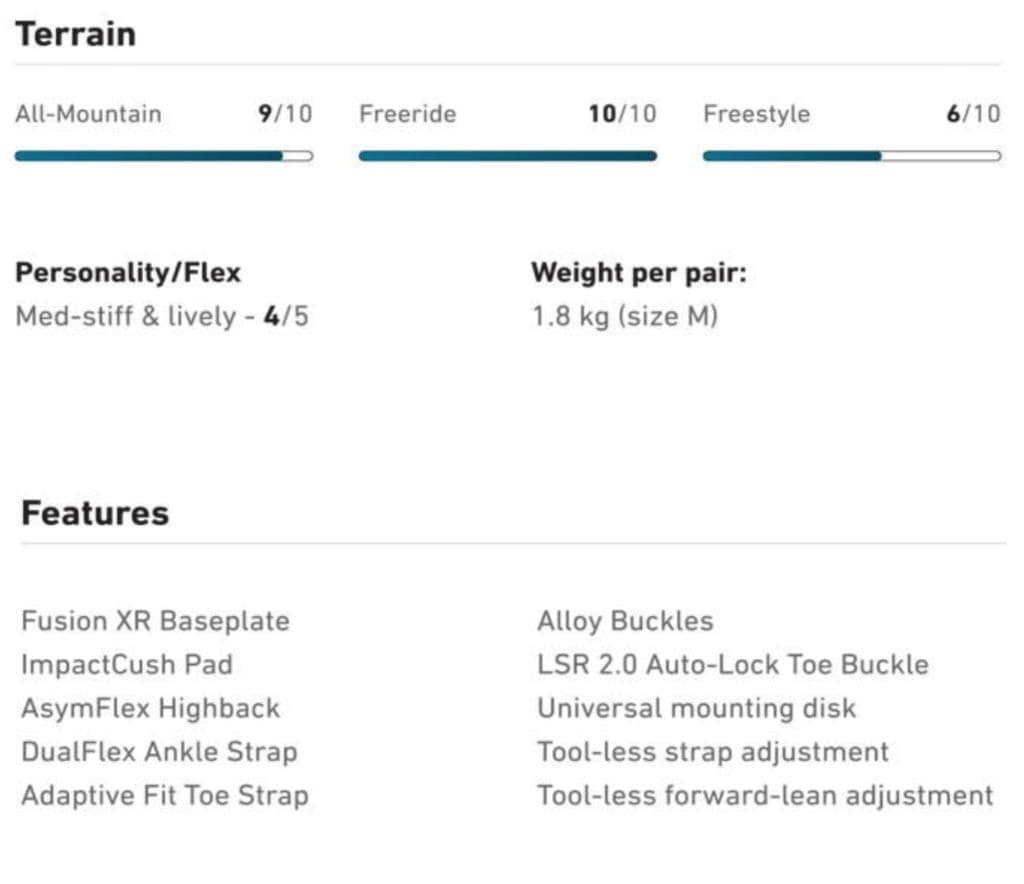Click the 1.8 kg weight value
1024x884 pixels.
[x=624, y=317]
